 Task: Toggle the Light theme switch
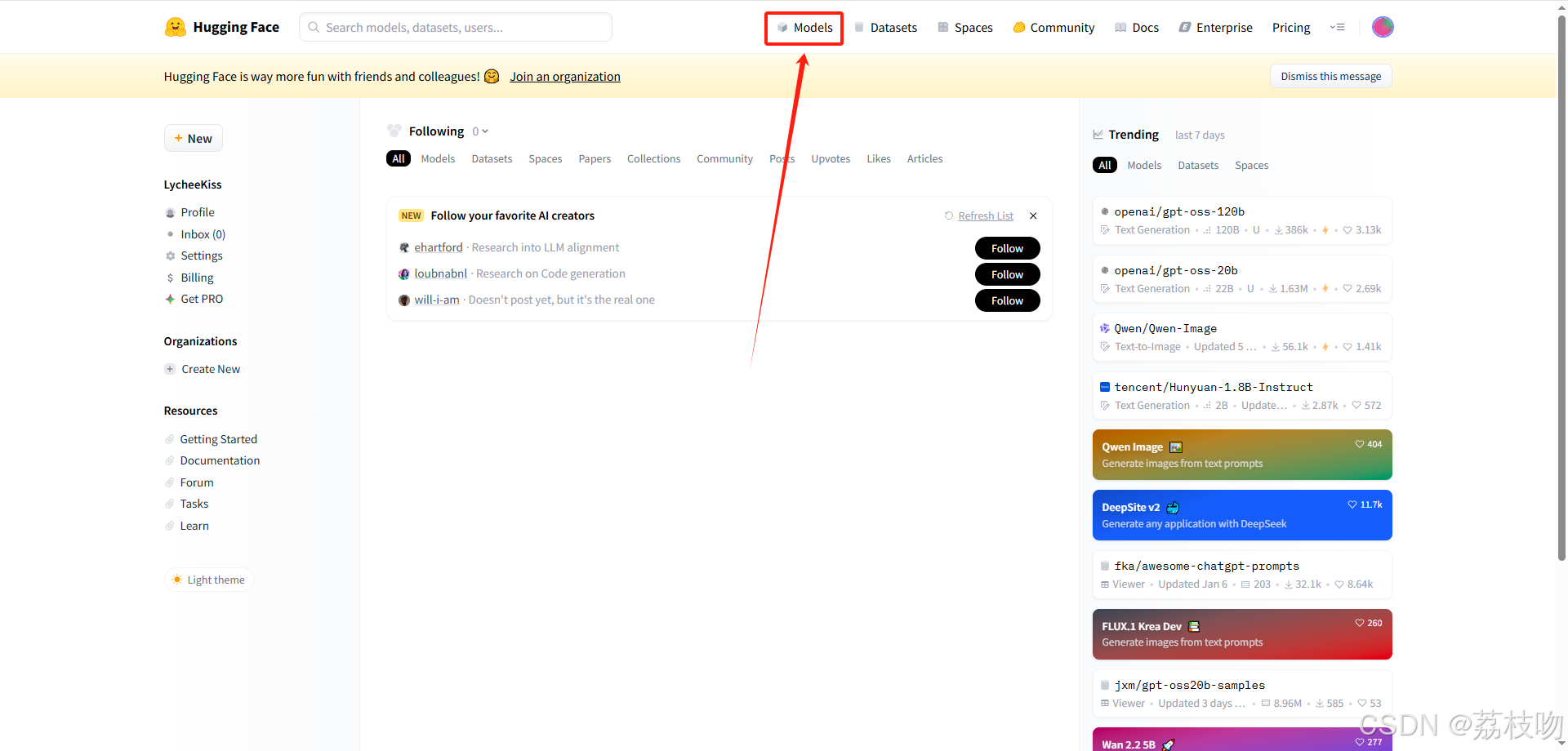[x=209, y=580]
